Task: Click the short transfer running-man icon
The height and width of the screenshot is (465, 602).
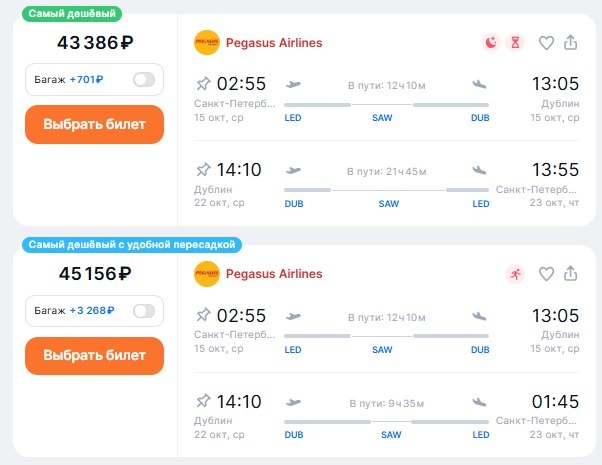Action: (x=516, y=274)
